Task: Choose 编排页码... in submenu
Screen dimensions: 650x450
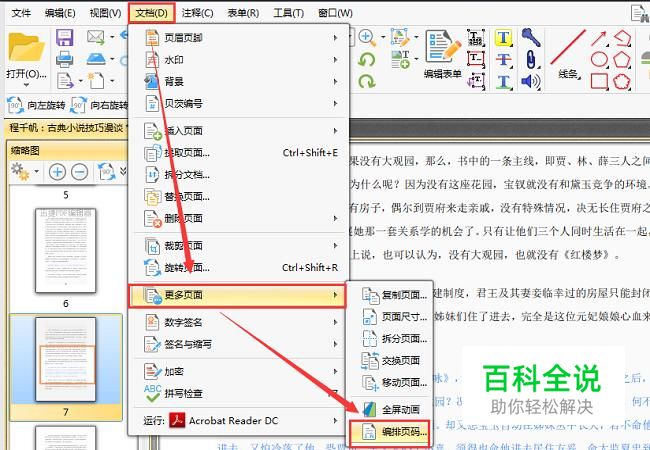Action: pos(390,432)
